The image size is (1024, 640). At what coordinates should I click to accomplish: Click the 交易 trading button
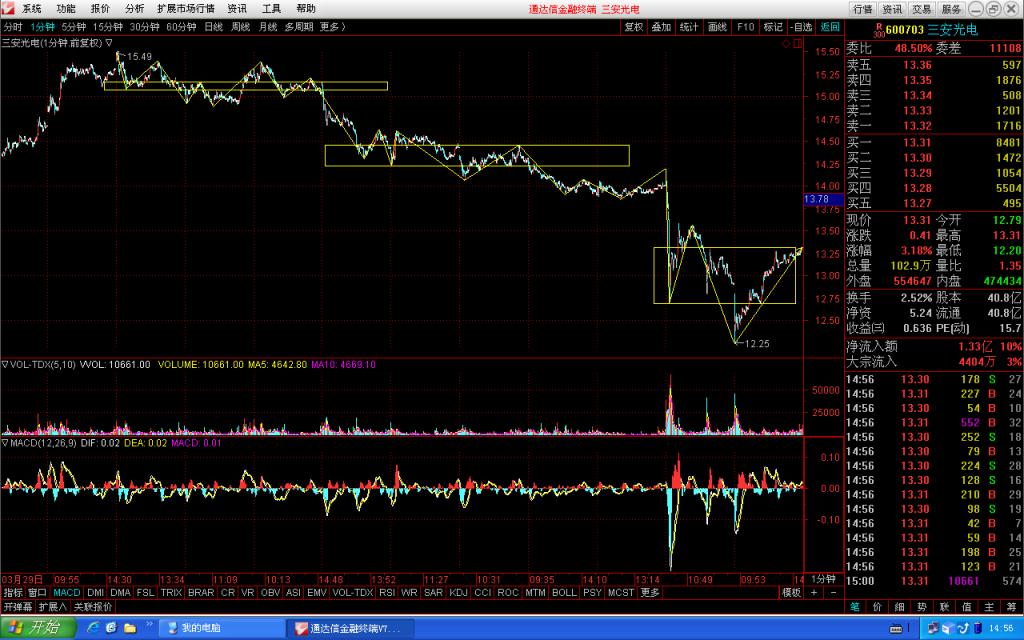point(921,9)
